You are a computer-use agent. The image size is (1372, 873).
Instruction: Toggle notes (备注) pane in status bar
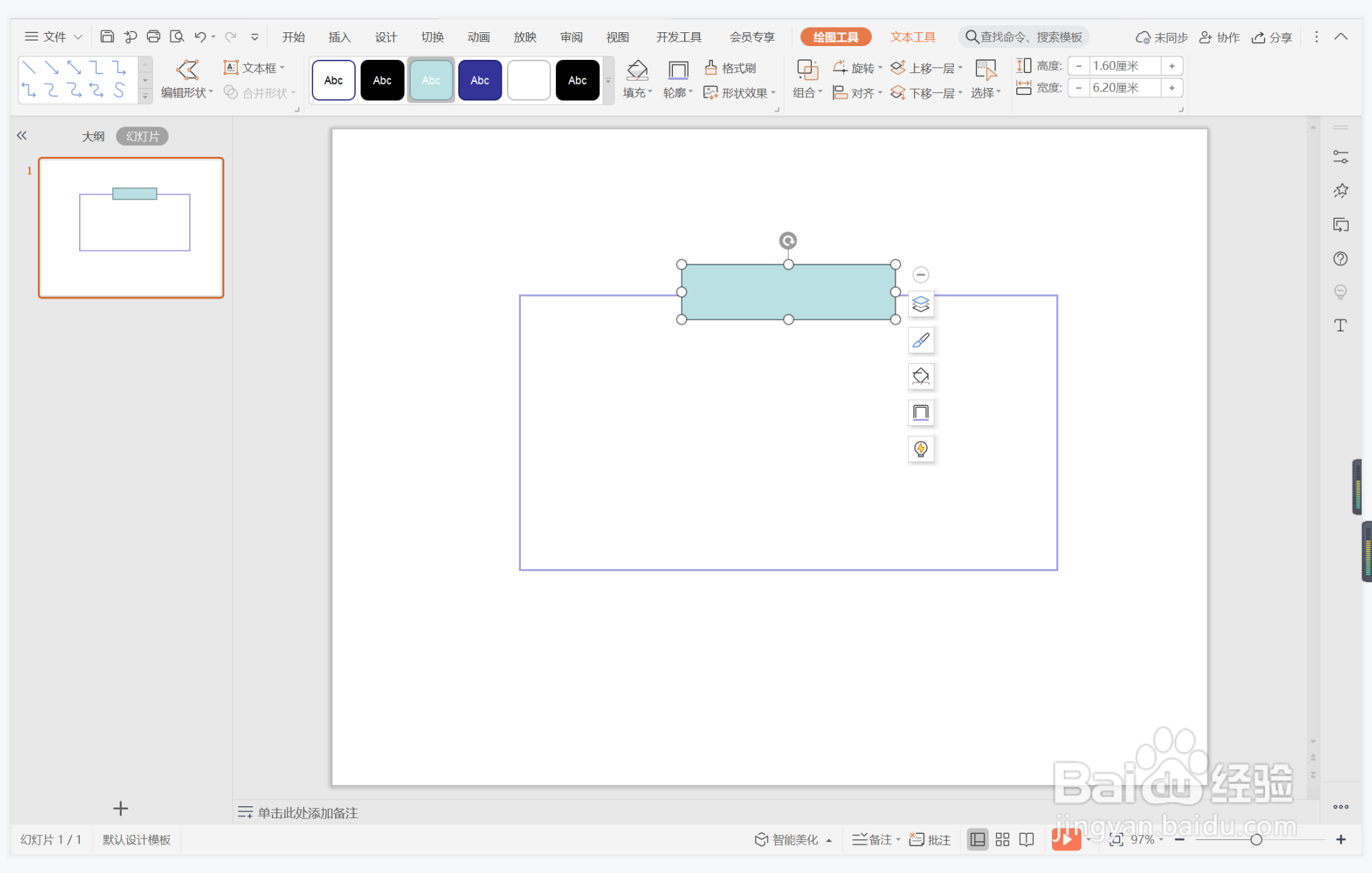[874, 839]
